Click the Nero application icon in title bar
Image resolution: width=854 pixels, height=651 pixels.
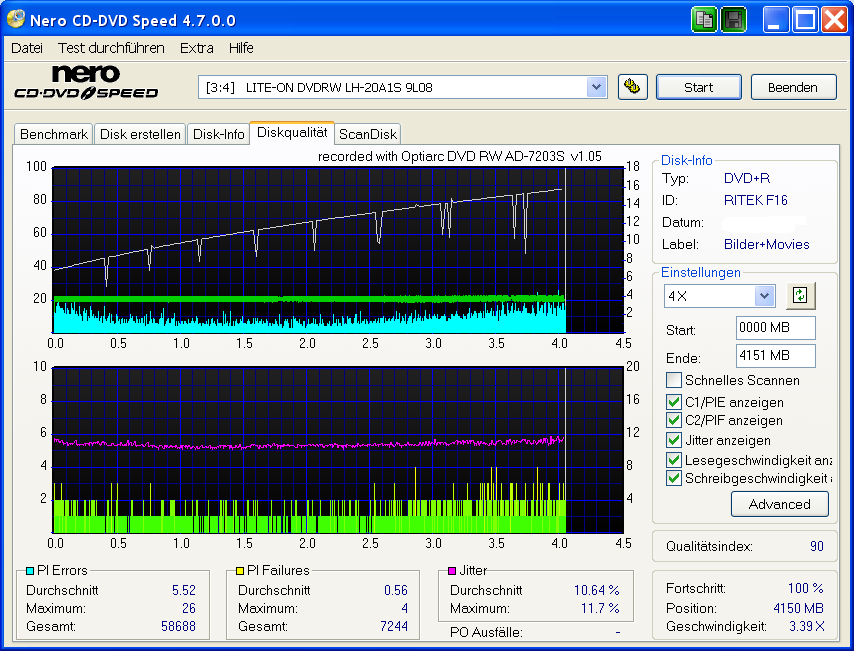tap(14, 19)
